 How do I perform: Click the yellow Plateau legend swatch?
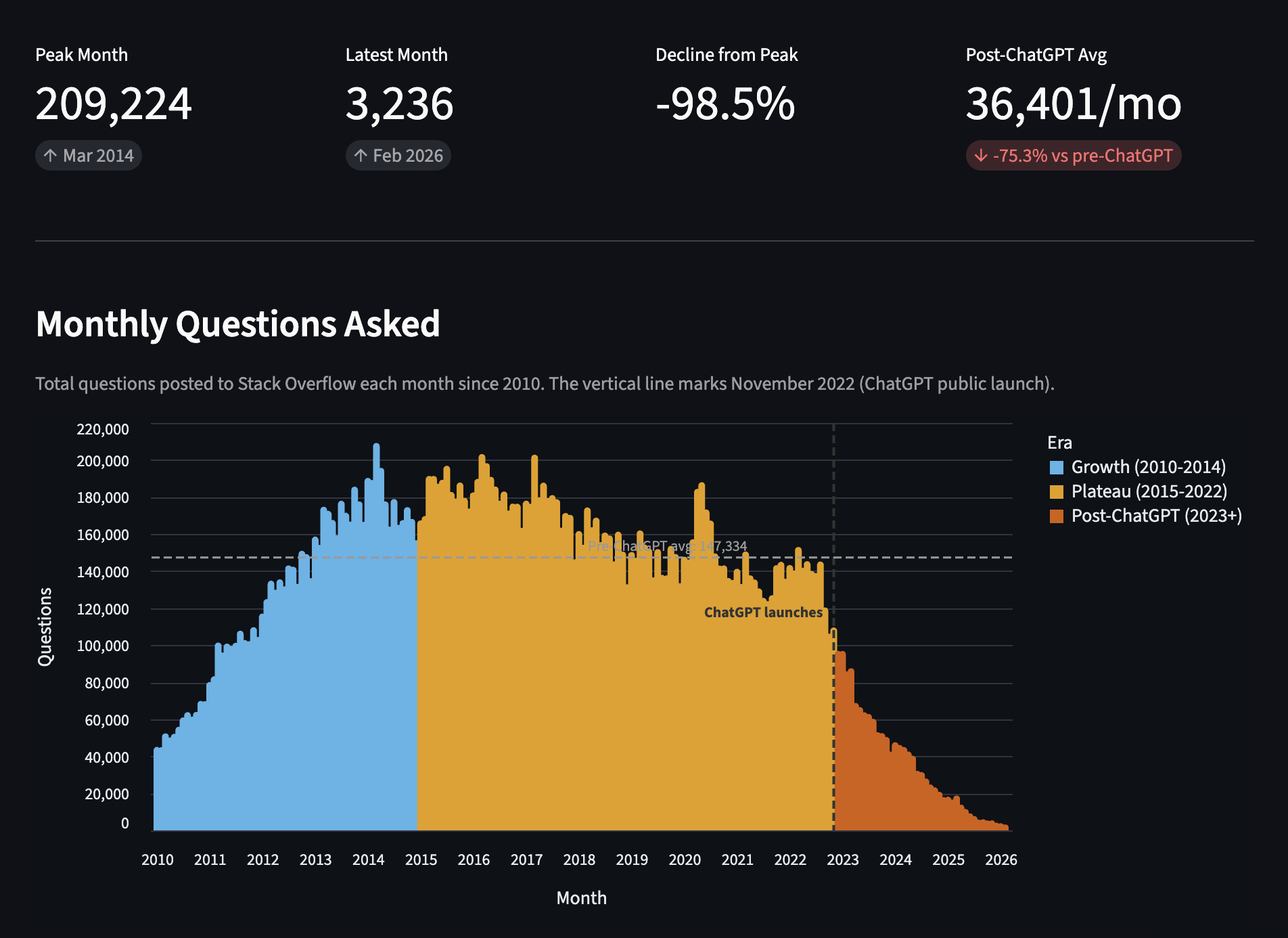coord(1055,491)
